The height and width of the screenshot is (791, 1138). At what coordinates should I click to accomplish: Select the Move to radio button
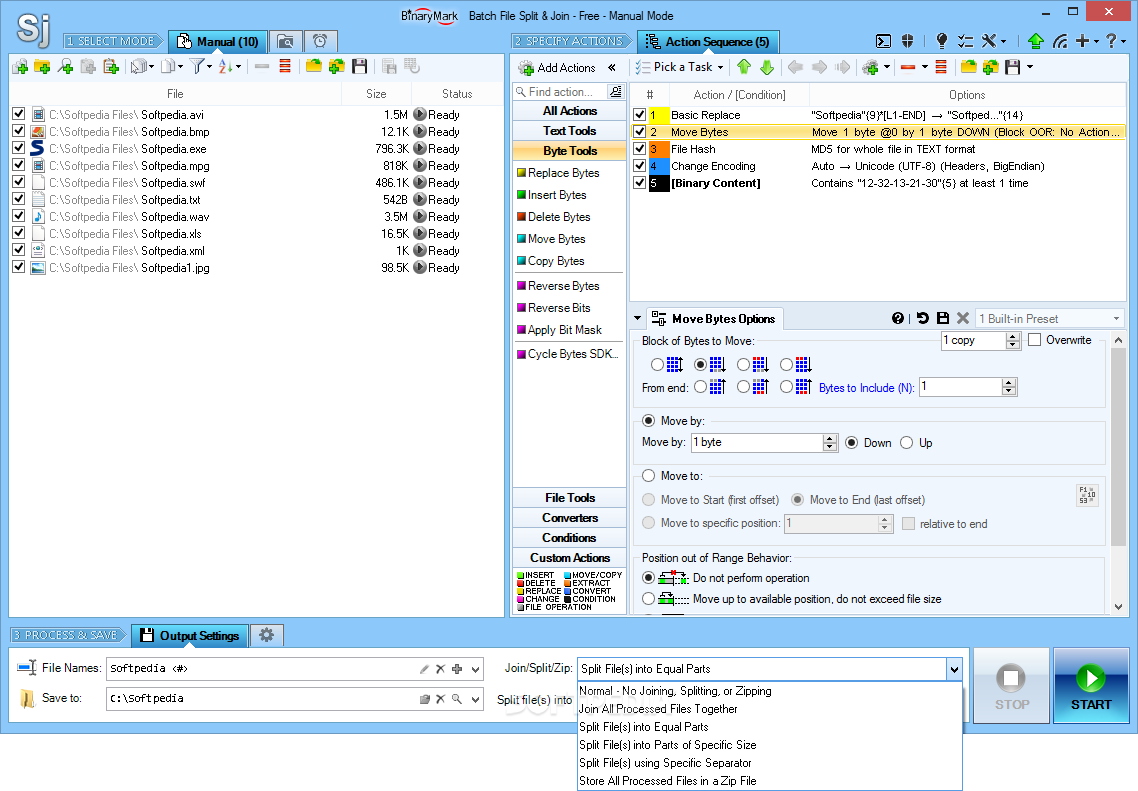coord(648,476)
